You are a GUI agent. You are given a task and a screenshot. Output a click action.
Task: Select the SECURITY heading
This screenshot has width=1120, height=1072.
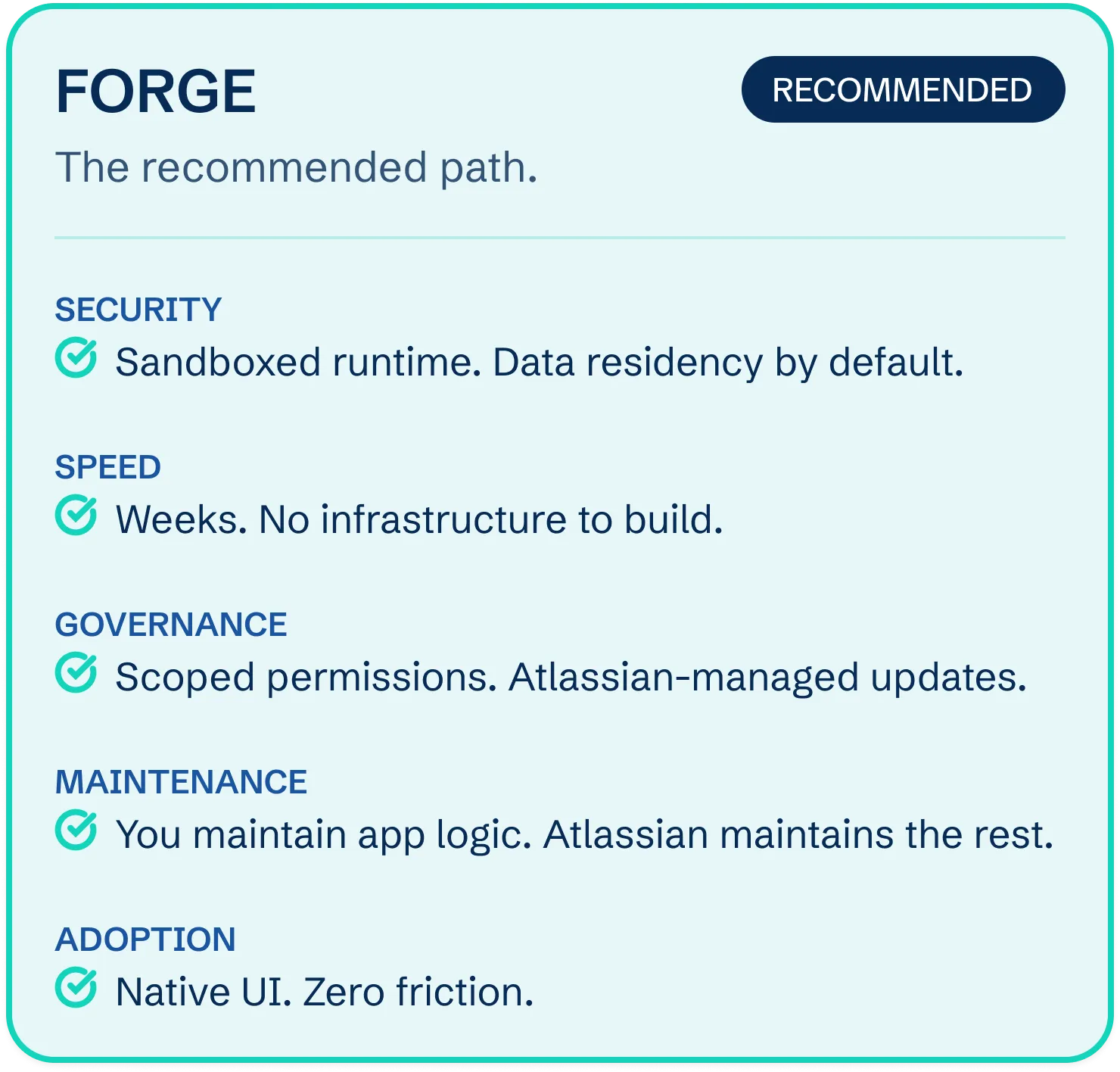tap(138, 310)
